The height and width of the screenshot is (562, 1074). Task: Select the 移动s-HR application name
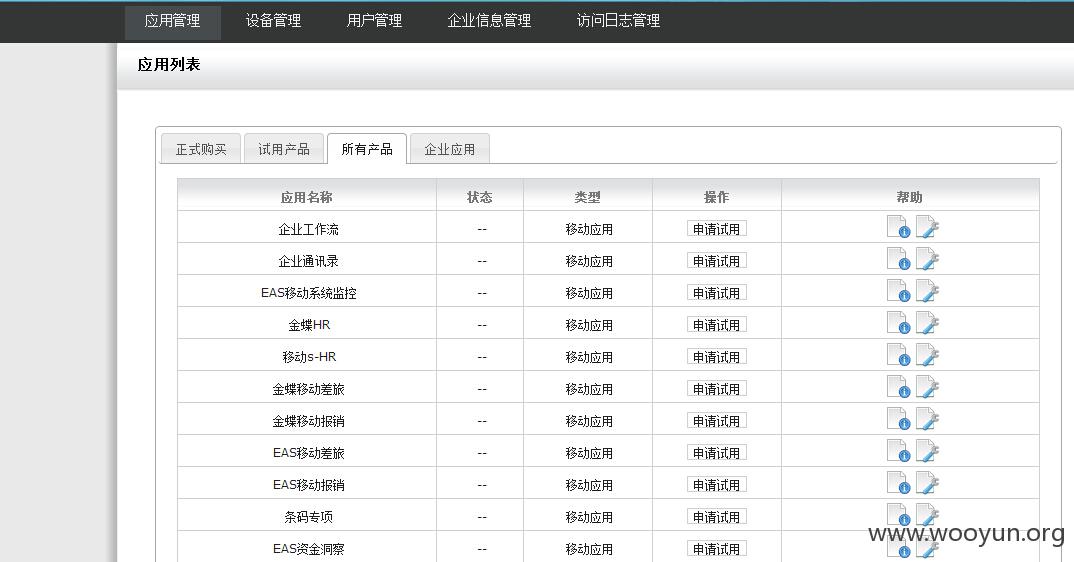coord(309,357)
